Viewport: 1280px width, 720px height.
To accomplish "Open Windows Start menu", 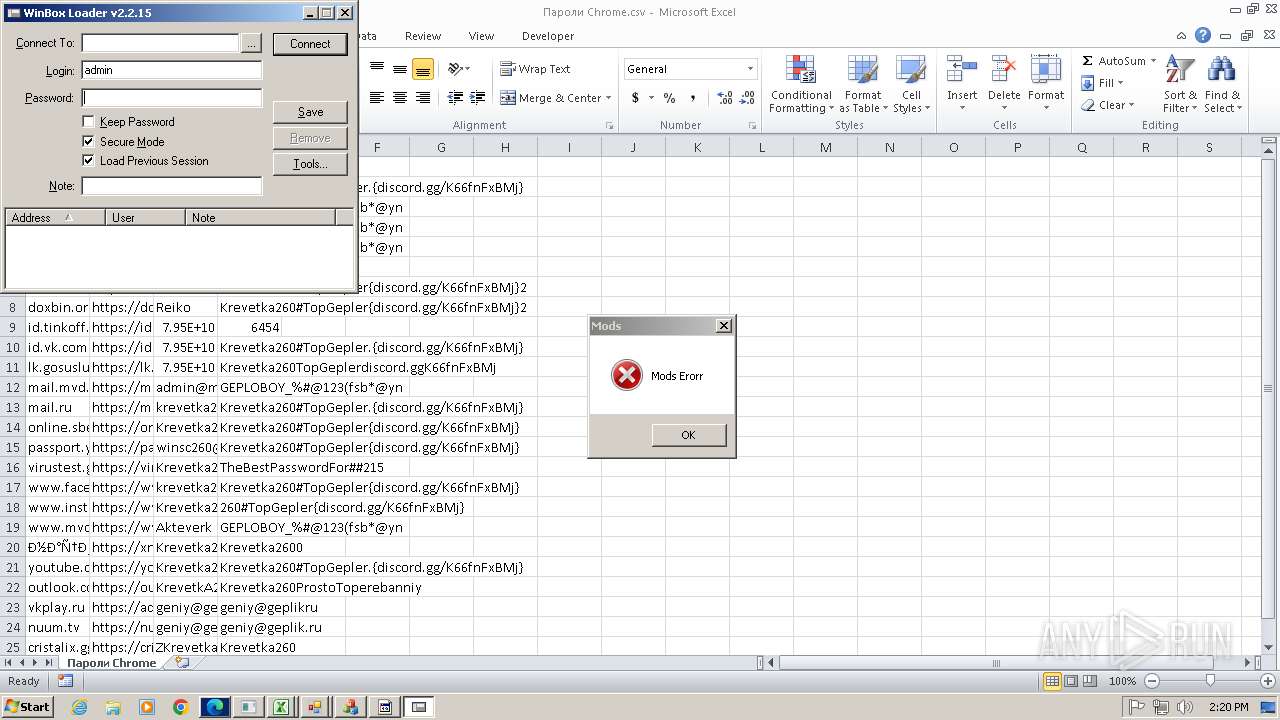I will point(27,707).
